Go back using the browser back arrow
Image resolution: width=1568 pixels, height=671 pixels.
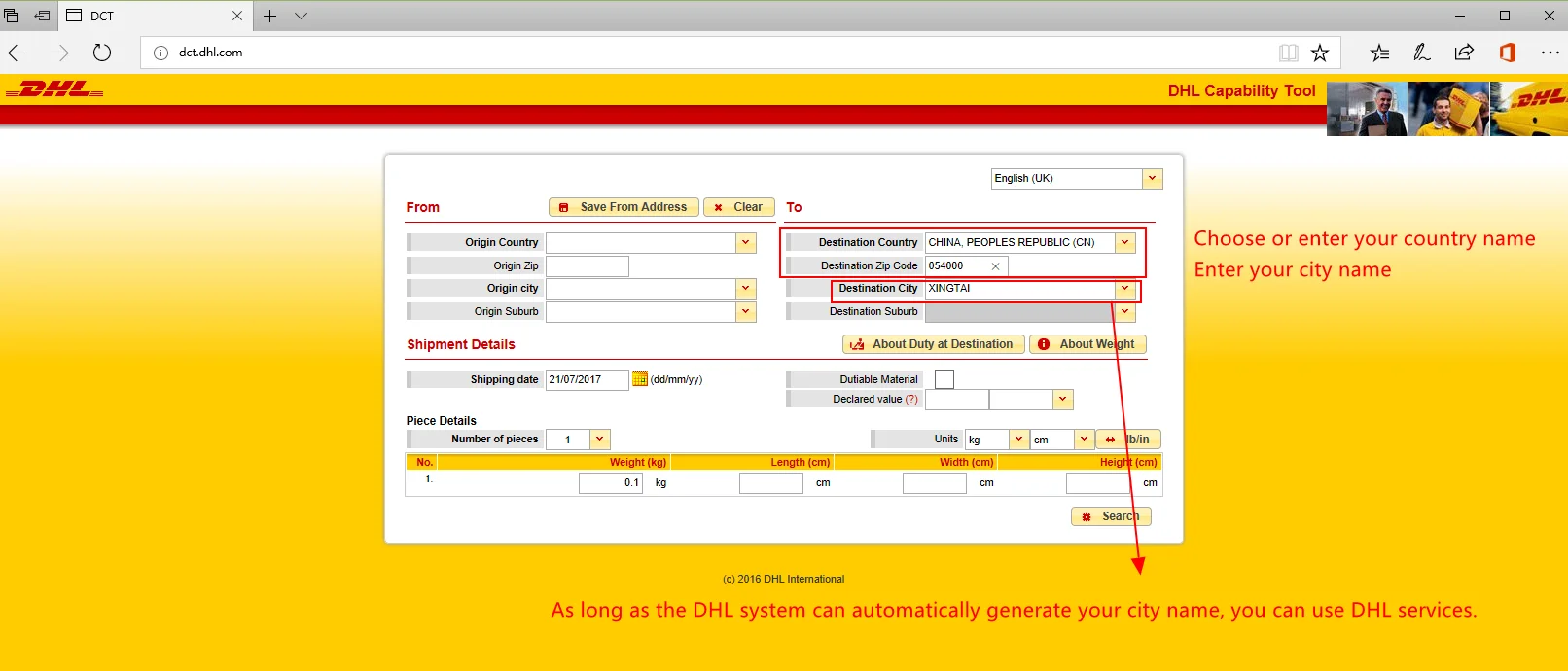click(x=18, y=53)
